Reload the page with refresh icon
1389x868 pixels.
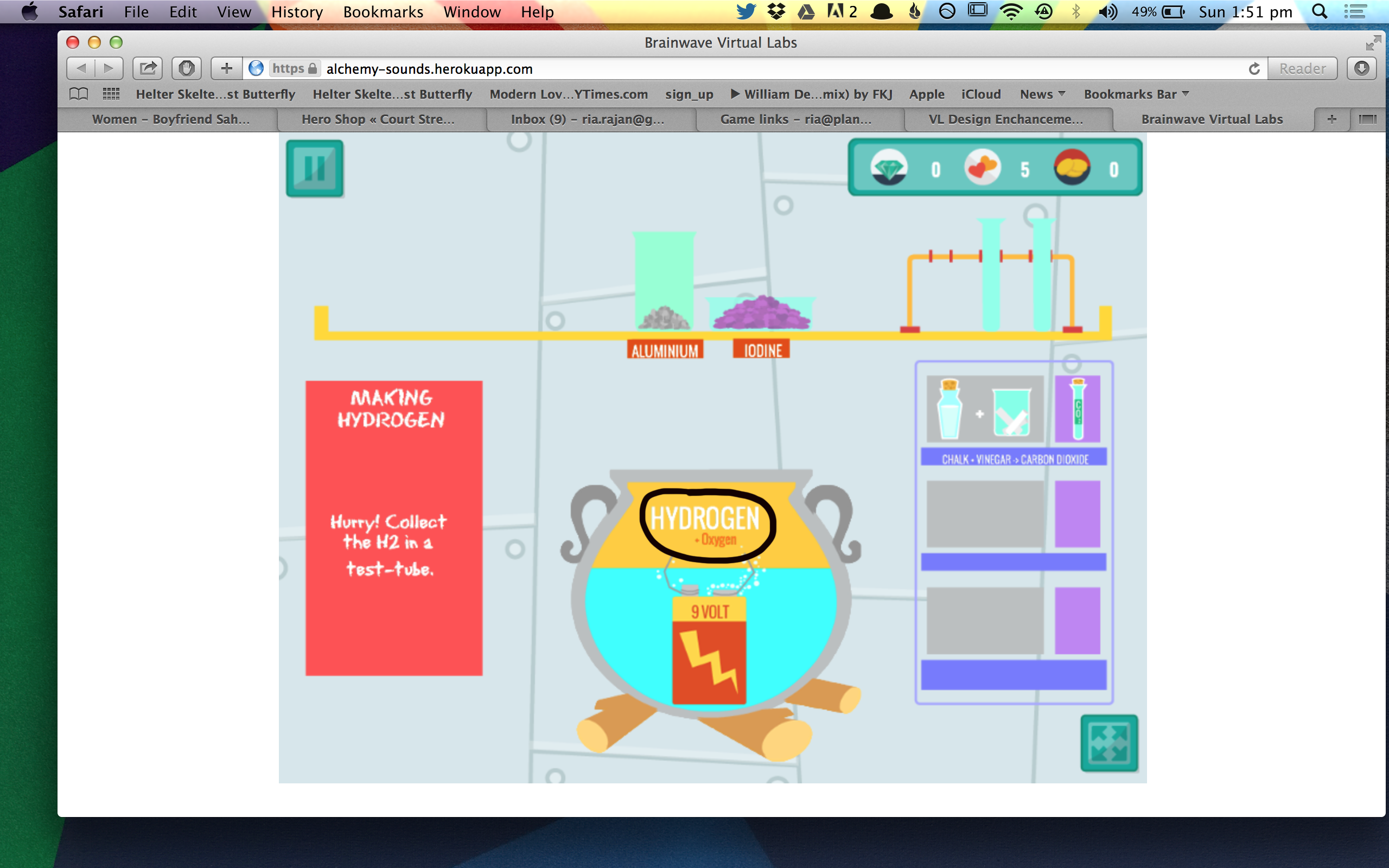tap(1254, 69)
